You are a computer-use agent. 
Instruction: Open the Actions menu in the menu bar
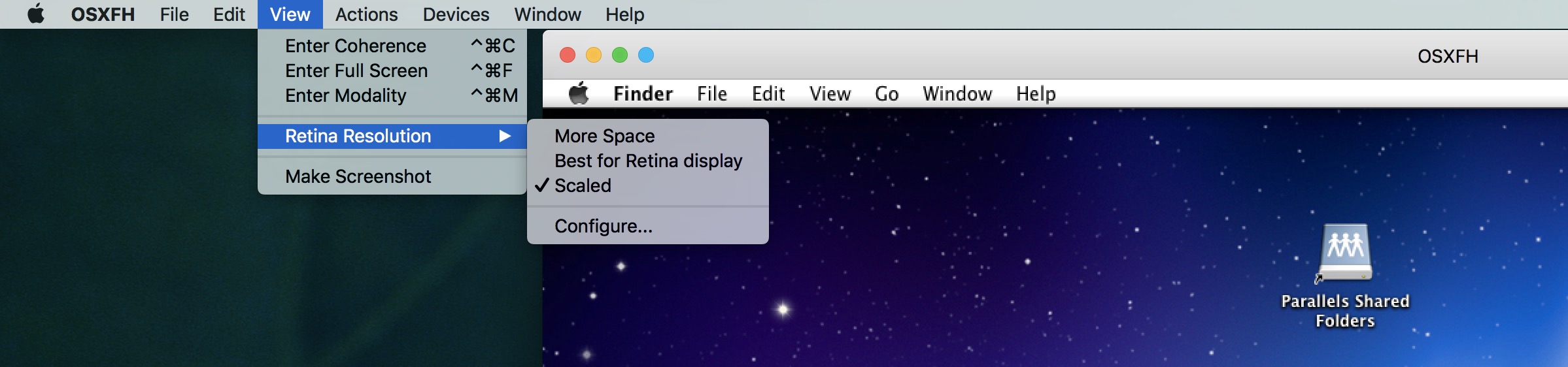click(x=366, y=14)
